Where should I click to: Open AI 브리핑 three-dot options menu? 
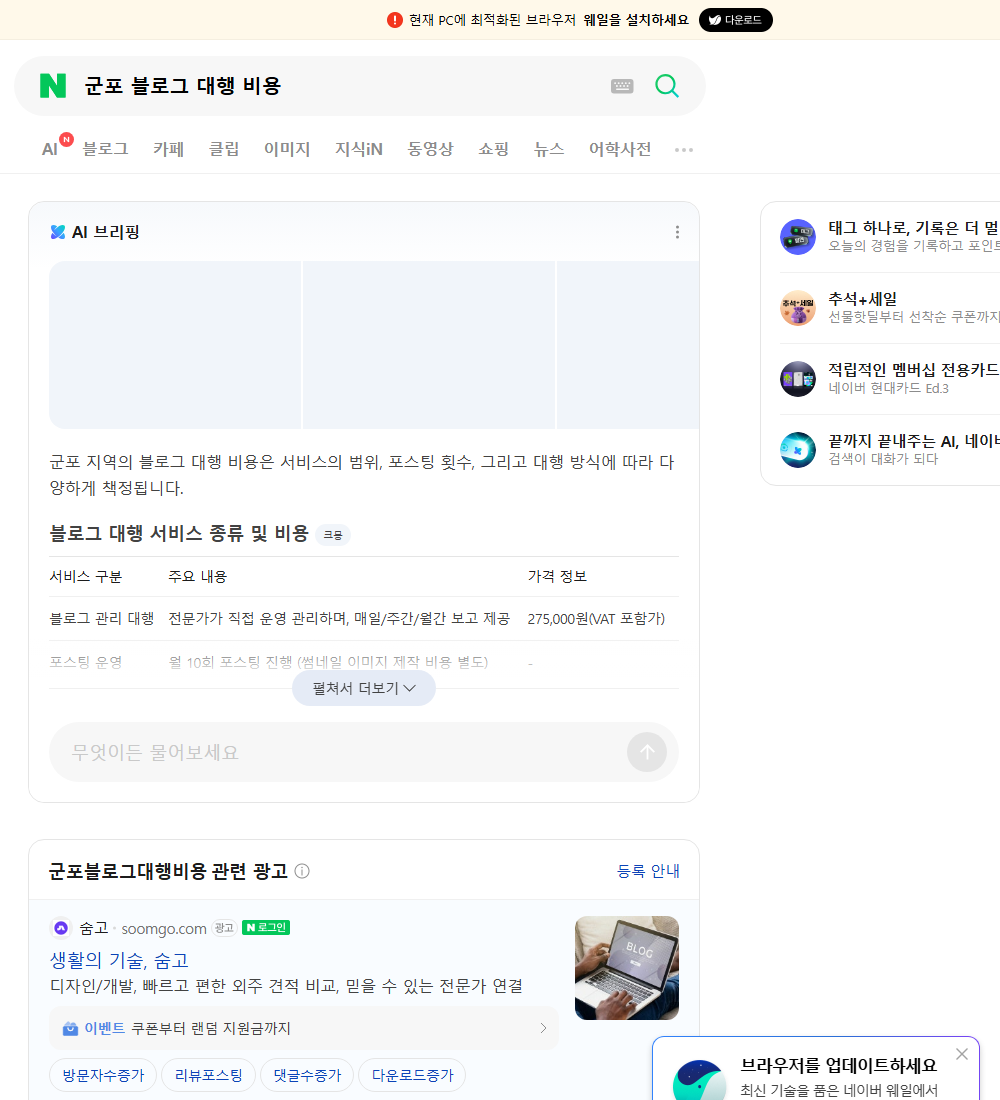click(677, 232)
